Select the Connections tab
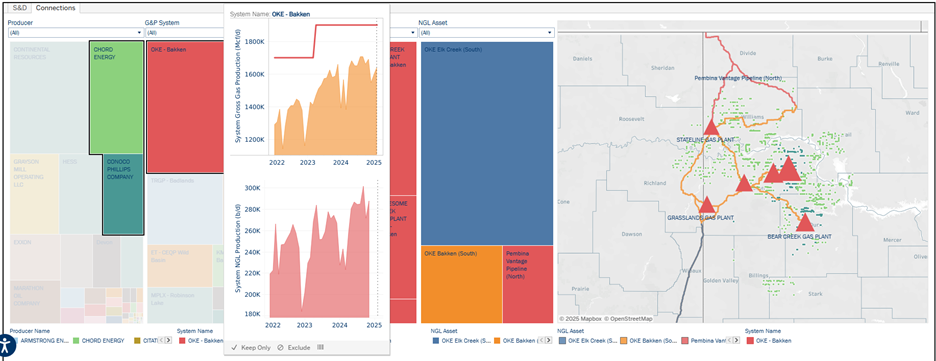Image resolution: width=936 pixels, height=361 pixels. (56, 8)
